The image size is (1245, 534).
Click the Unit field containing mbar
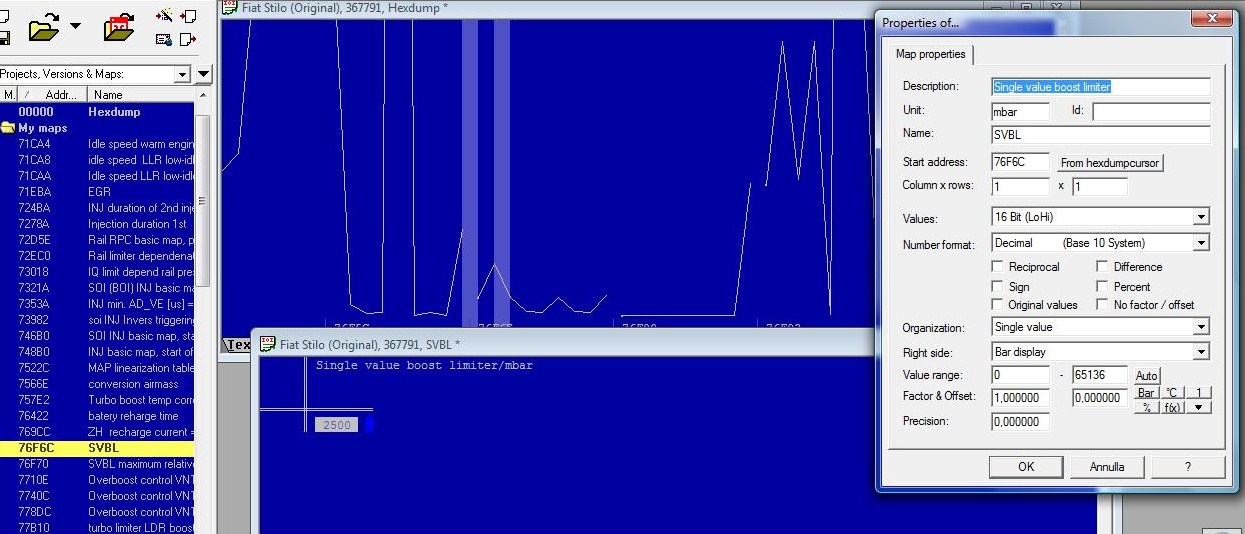point(1020,112)
